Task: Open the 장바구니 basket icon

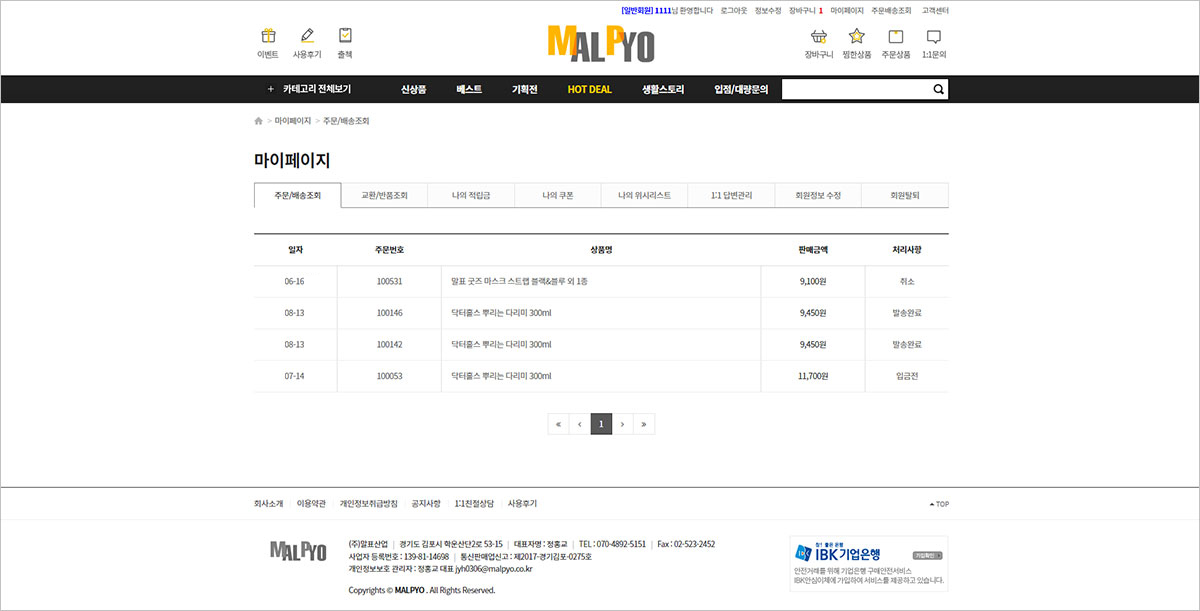Action: pos(819,36)
